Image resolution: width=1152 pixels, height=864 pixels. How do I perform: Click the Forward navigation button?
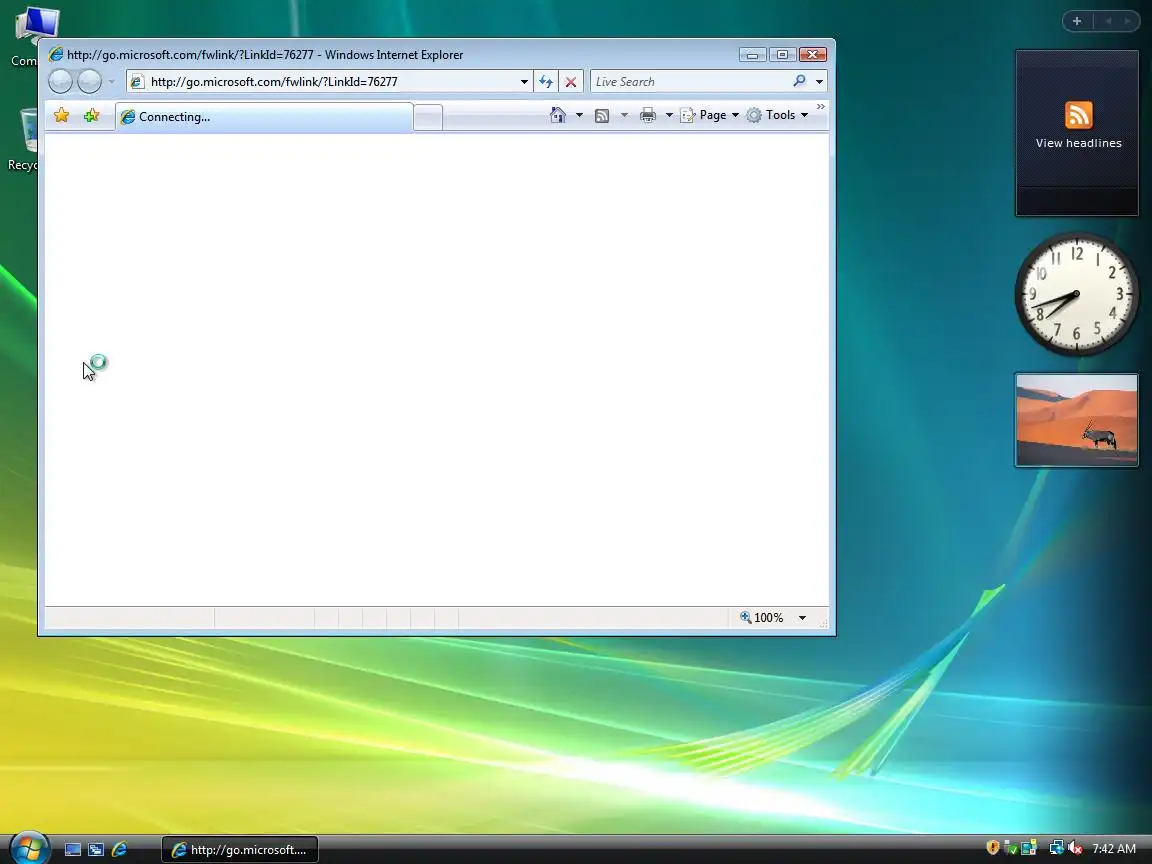click(90, 82)
